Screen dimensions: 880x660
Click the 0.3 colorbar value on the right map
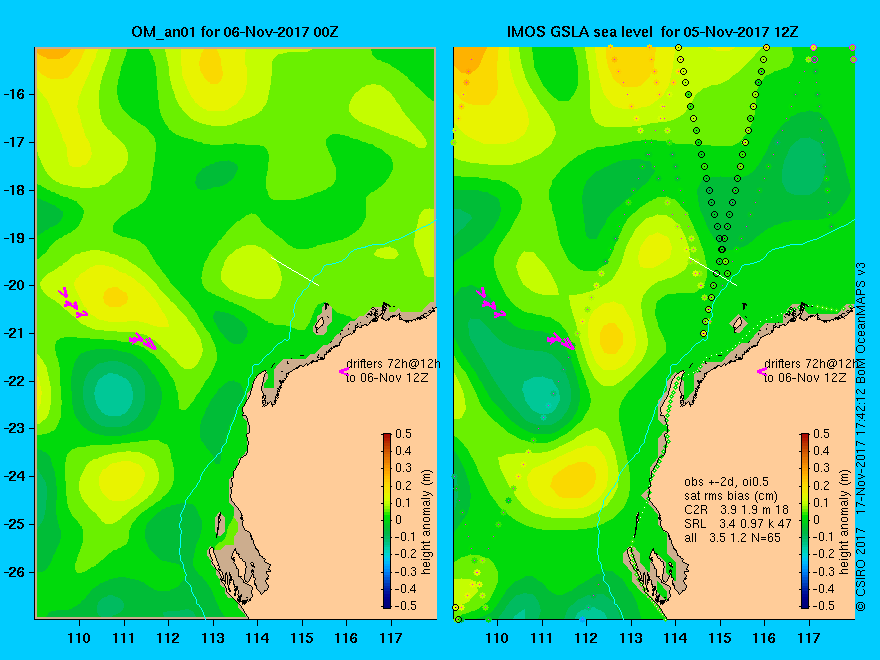[x=821, y=468]
